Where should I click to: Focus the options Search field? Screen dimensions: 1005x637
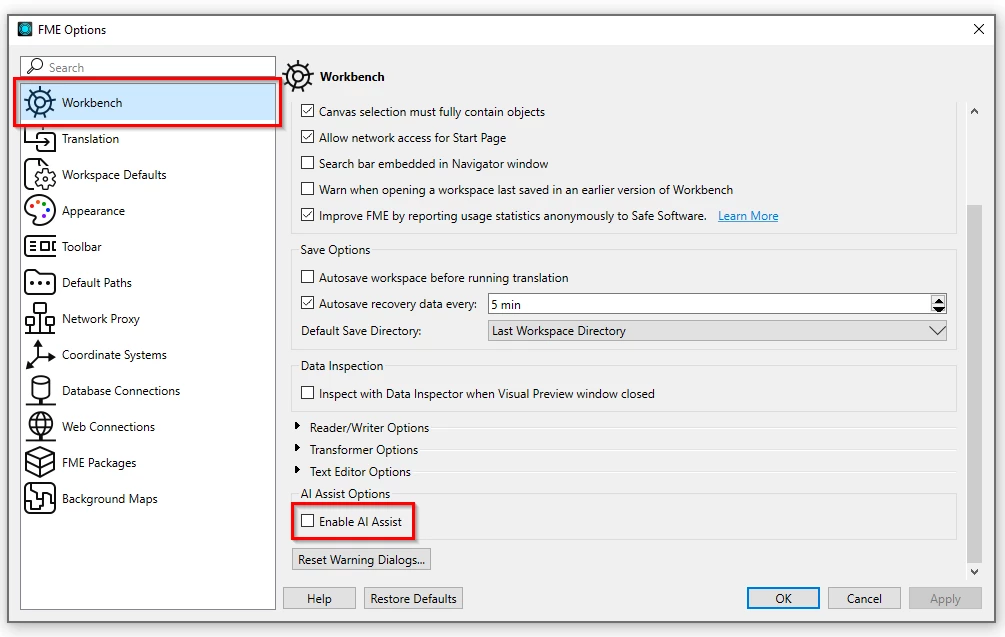coord(148,67)
